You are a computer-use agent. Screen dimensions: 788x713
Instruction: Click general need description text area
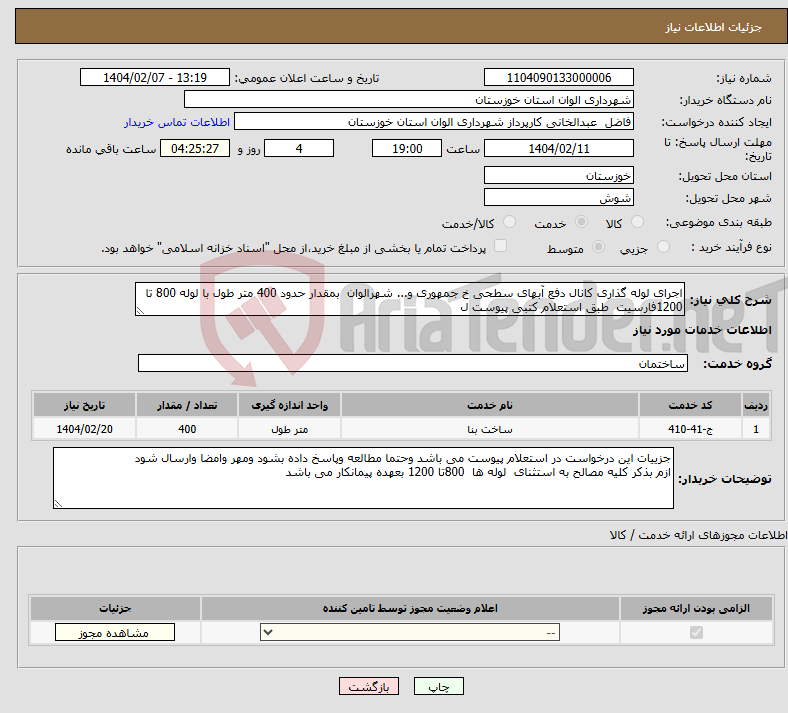pyautogui.click(x=410, y=299)
